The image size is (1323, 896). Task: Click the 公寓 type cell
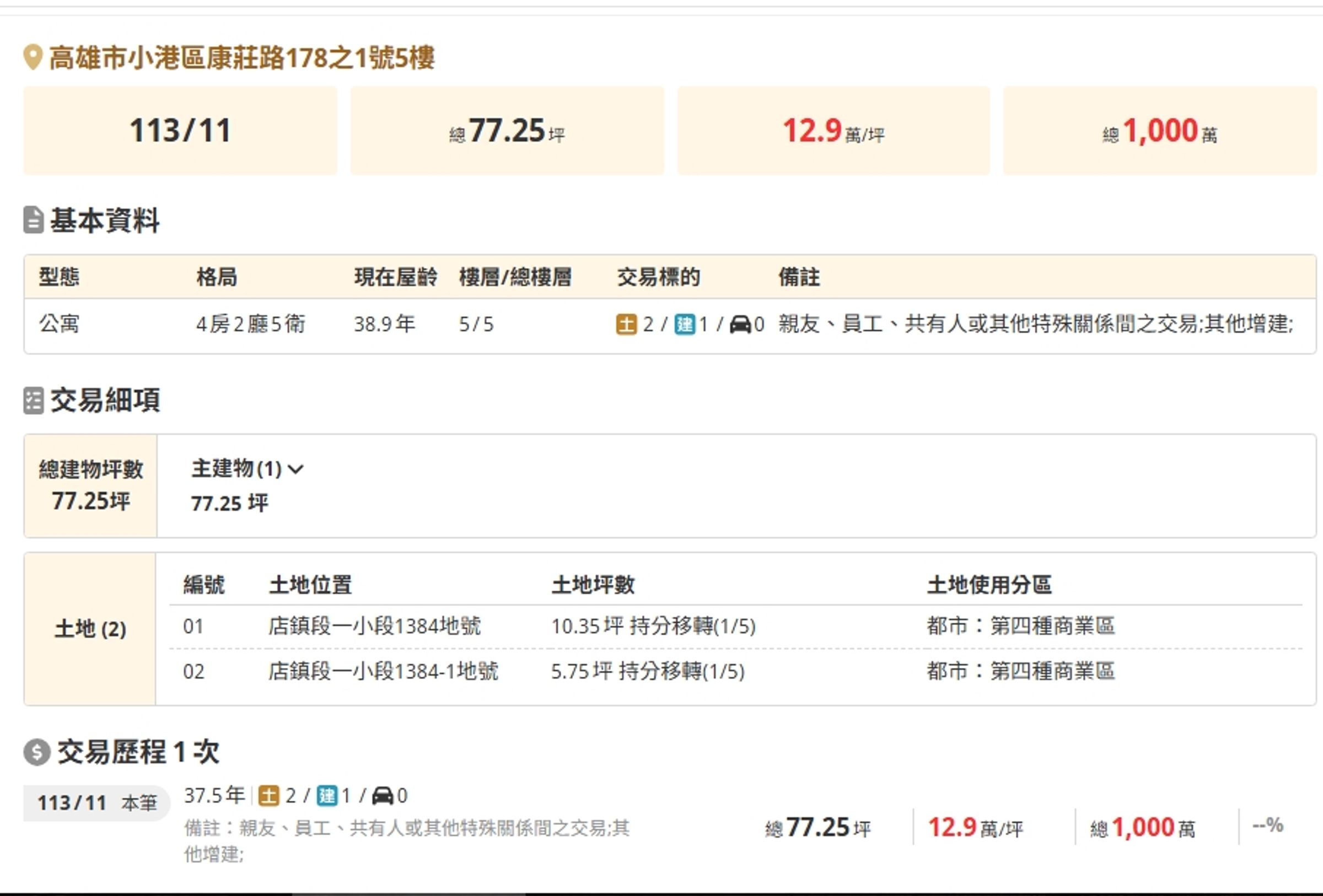click(59, 323)
